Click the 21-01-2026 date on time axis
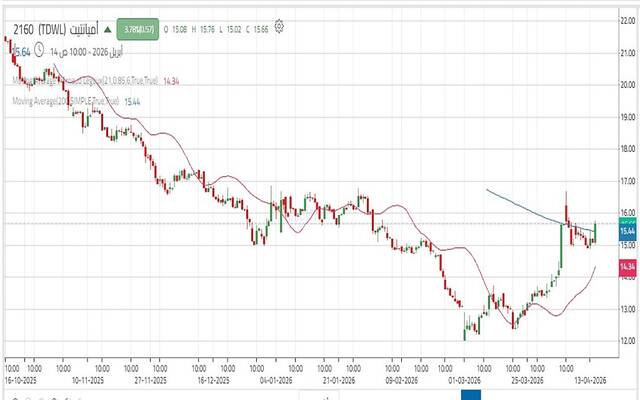 pos(343,381)
